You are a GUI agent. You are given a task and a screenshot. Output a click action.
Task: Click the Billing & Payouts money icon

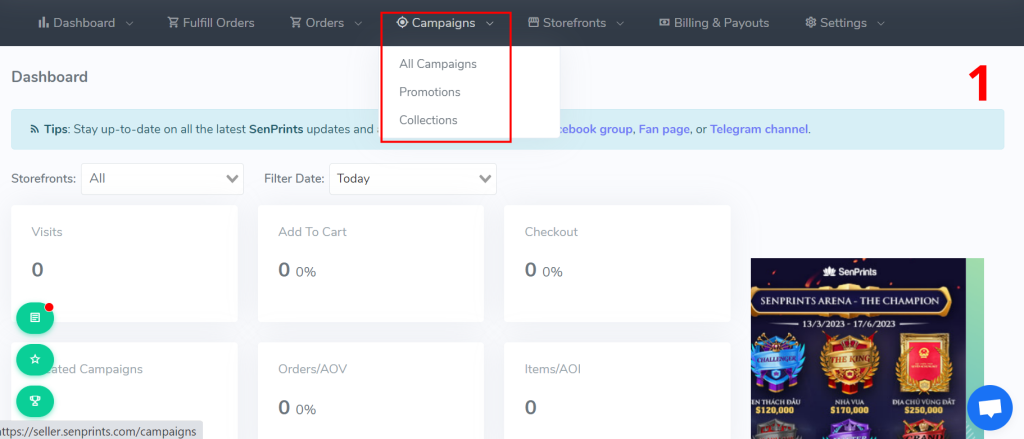pyautogui.click(x=664, y=23)
